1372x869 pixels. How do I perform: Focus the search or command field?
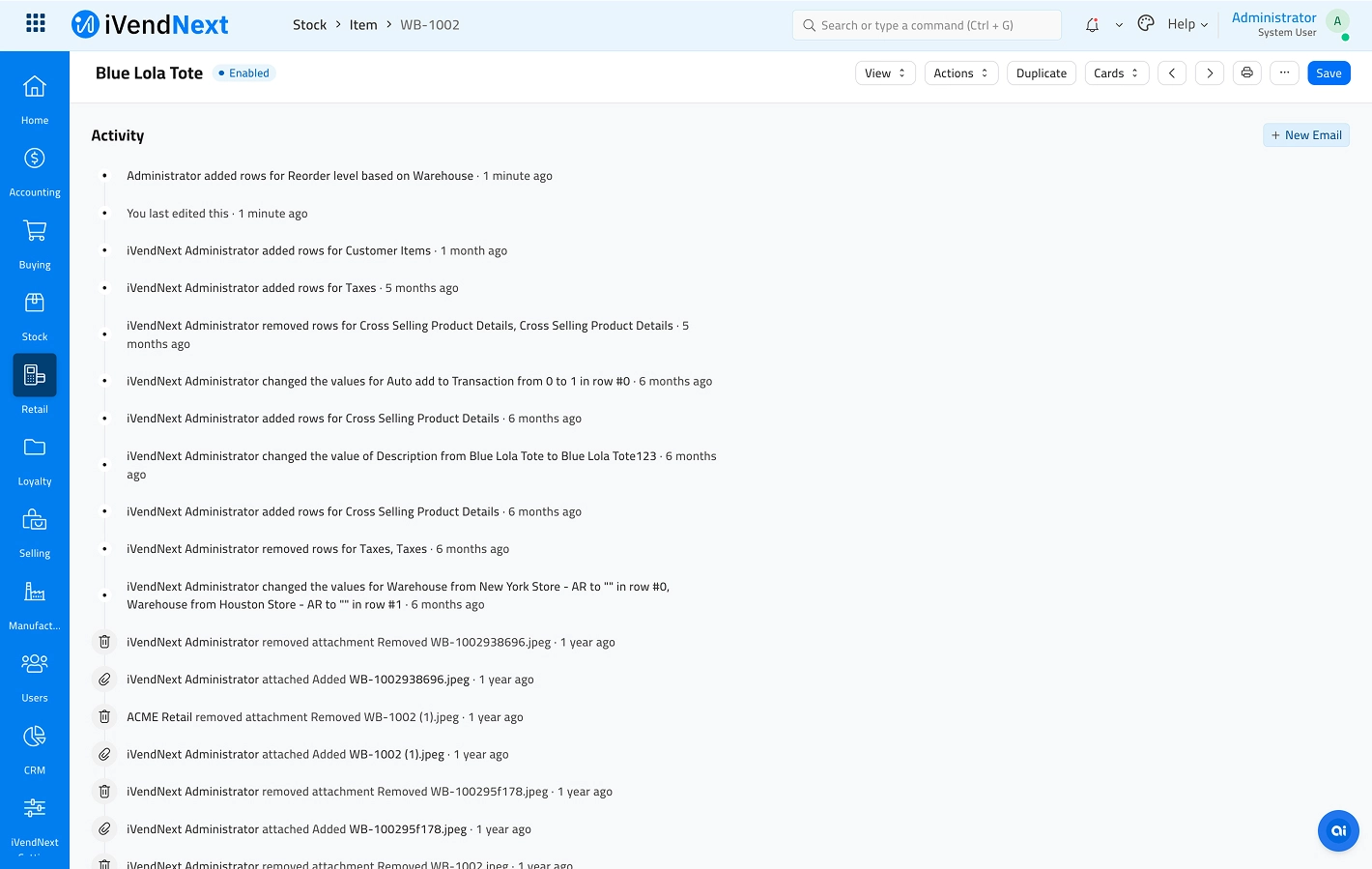tap(928, 25)
